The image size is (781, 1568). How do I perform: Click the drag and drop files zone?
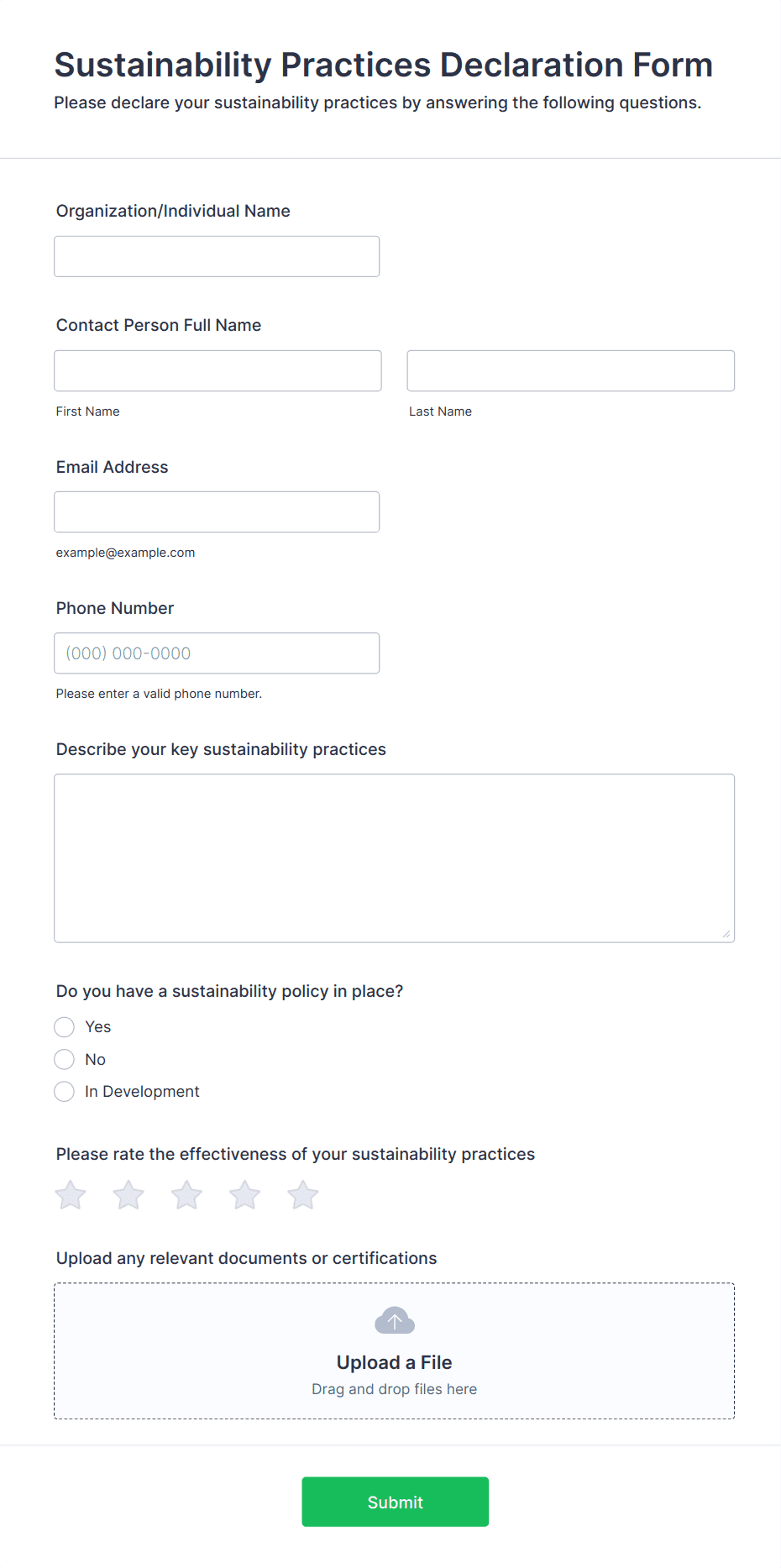395,1351
